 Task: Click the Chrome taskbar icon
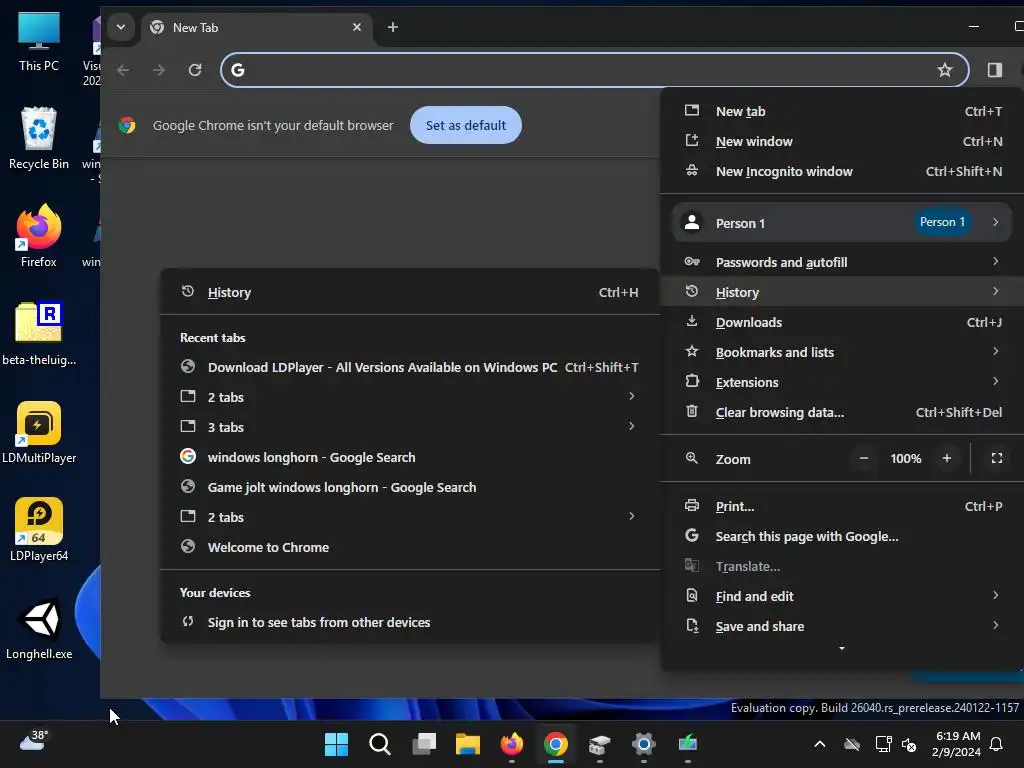(556, 744)
